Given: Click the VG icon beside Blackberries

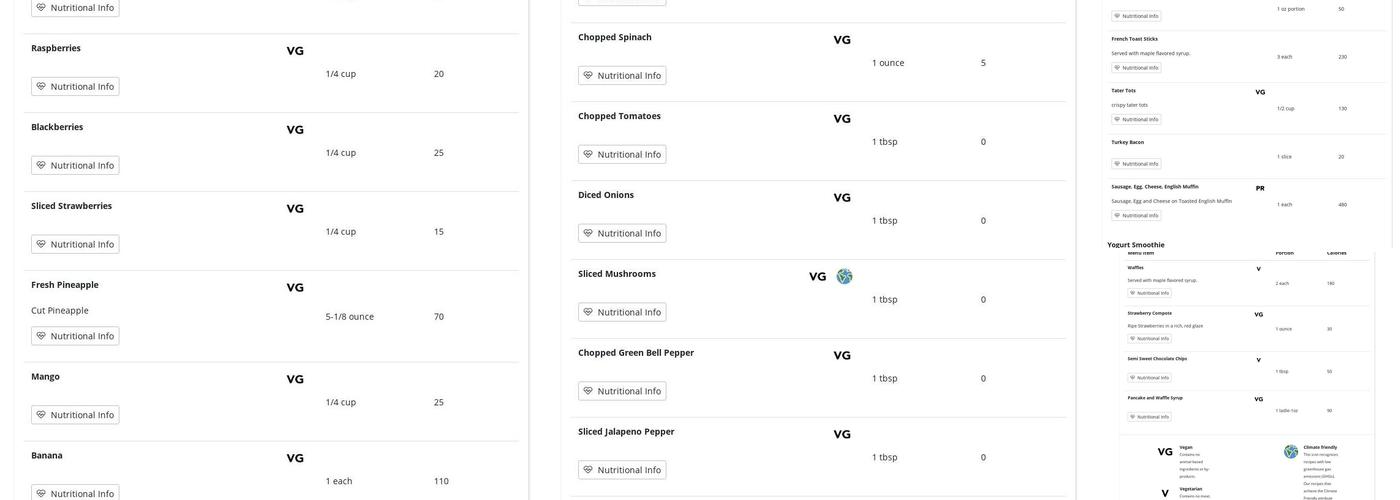Looking at the screenshot, I should (x=295, y=130).
